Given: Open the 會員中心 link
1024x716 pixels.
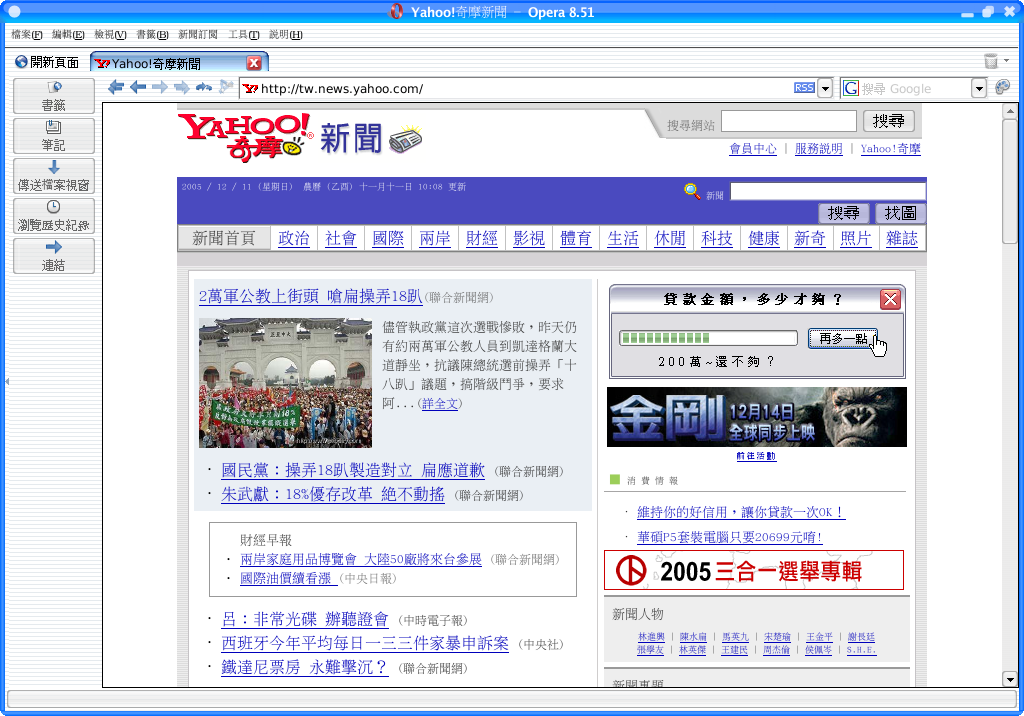Looking at the screenshot, I should tap(753, 149).
